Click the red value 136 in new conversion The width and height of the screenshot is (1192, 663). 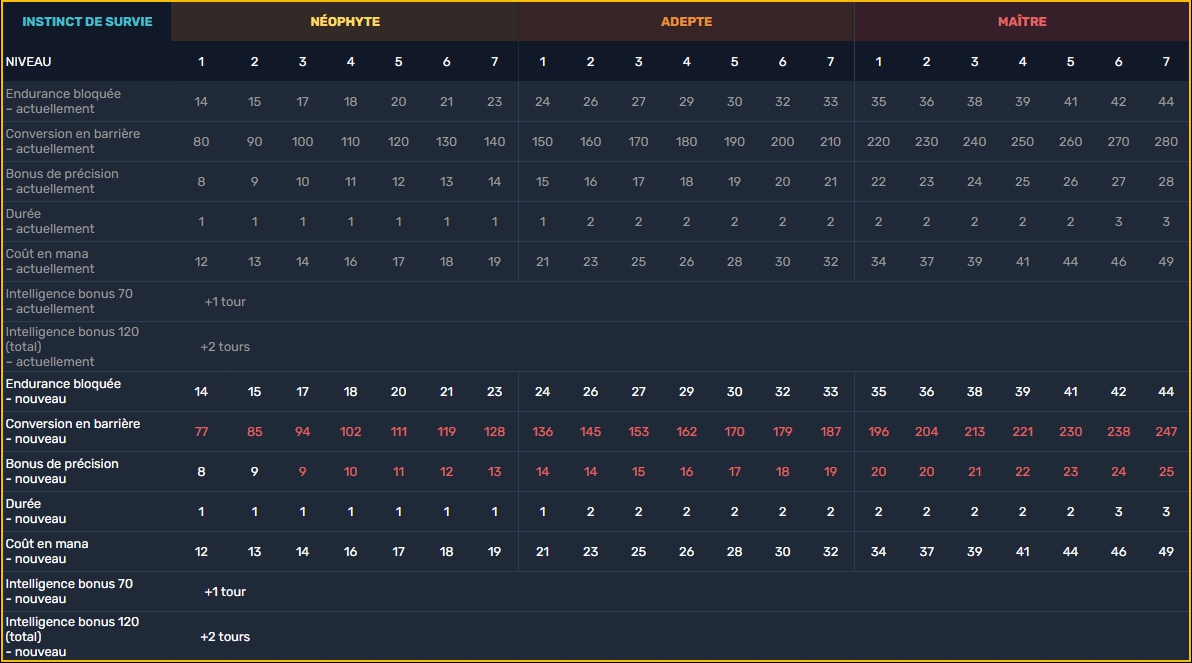543,432
